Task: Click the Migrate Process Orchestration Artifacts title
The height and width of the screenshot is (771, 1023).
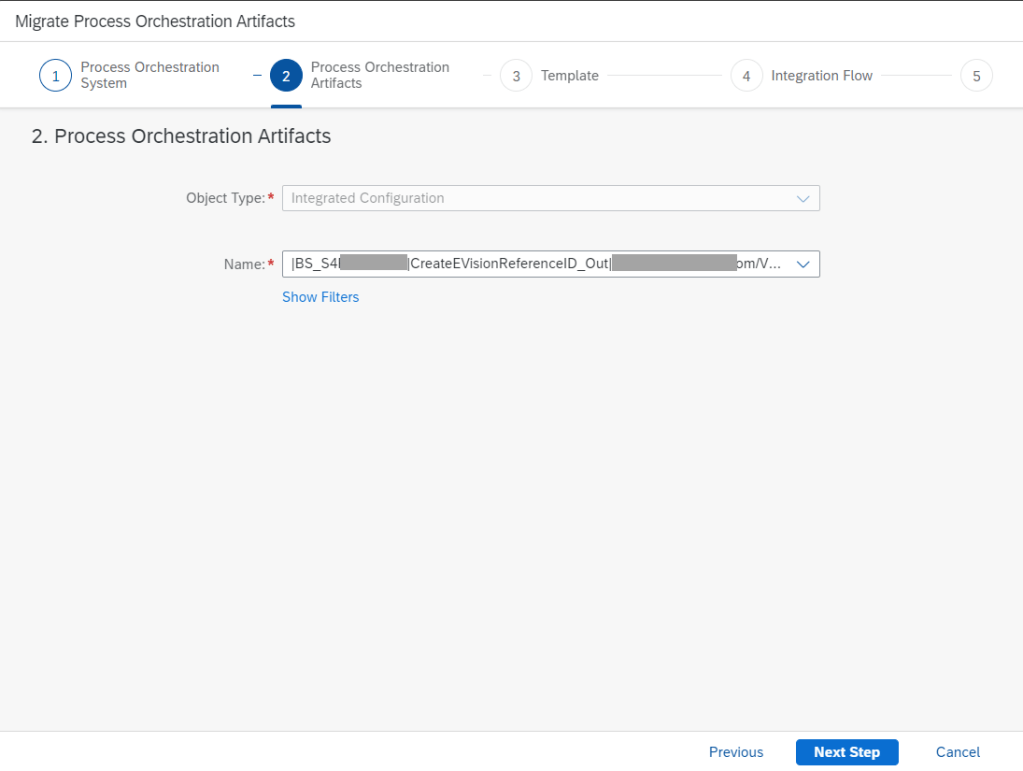Action: (155, 21)
